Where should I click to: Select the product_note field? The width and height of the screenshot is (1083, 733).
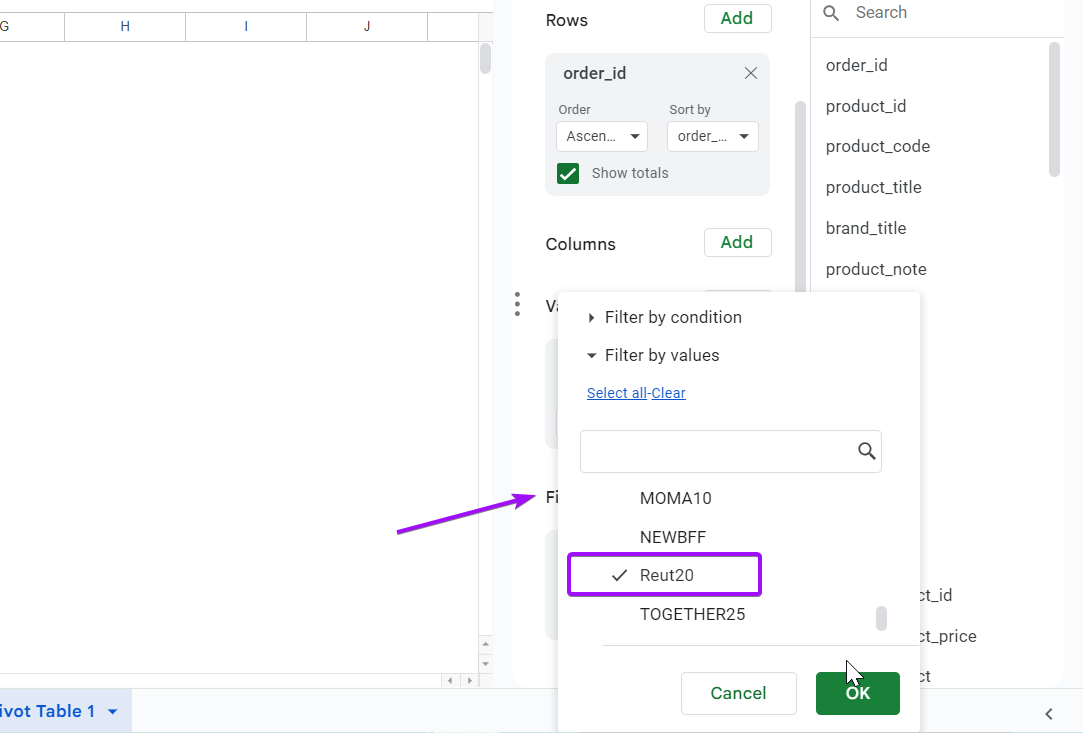(876, 269)
